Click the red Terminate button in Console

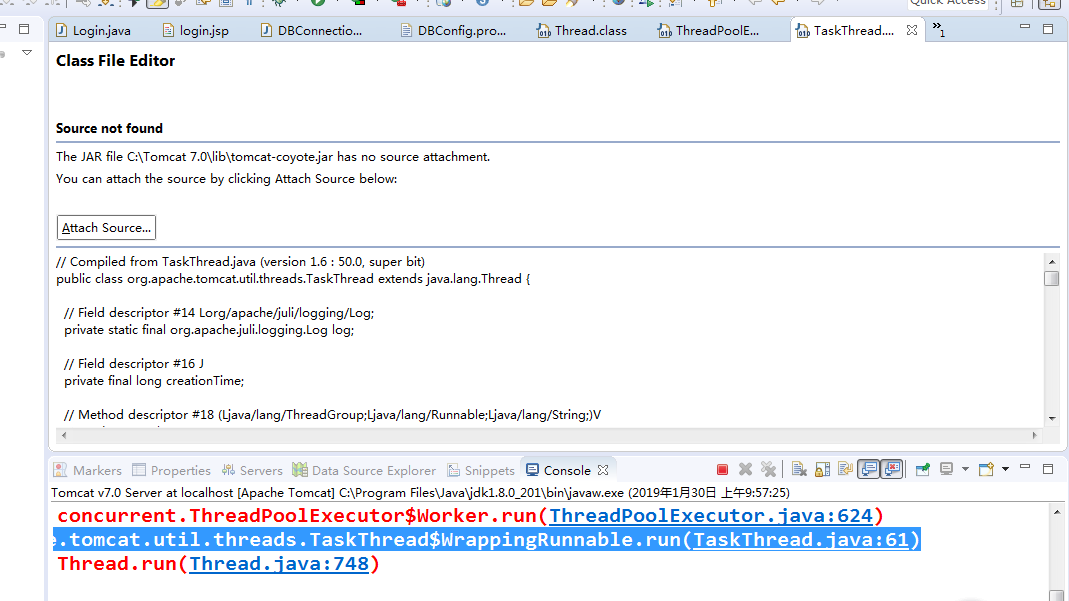[722, 469]
